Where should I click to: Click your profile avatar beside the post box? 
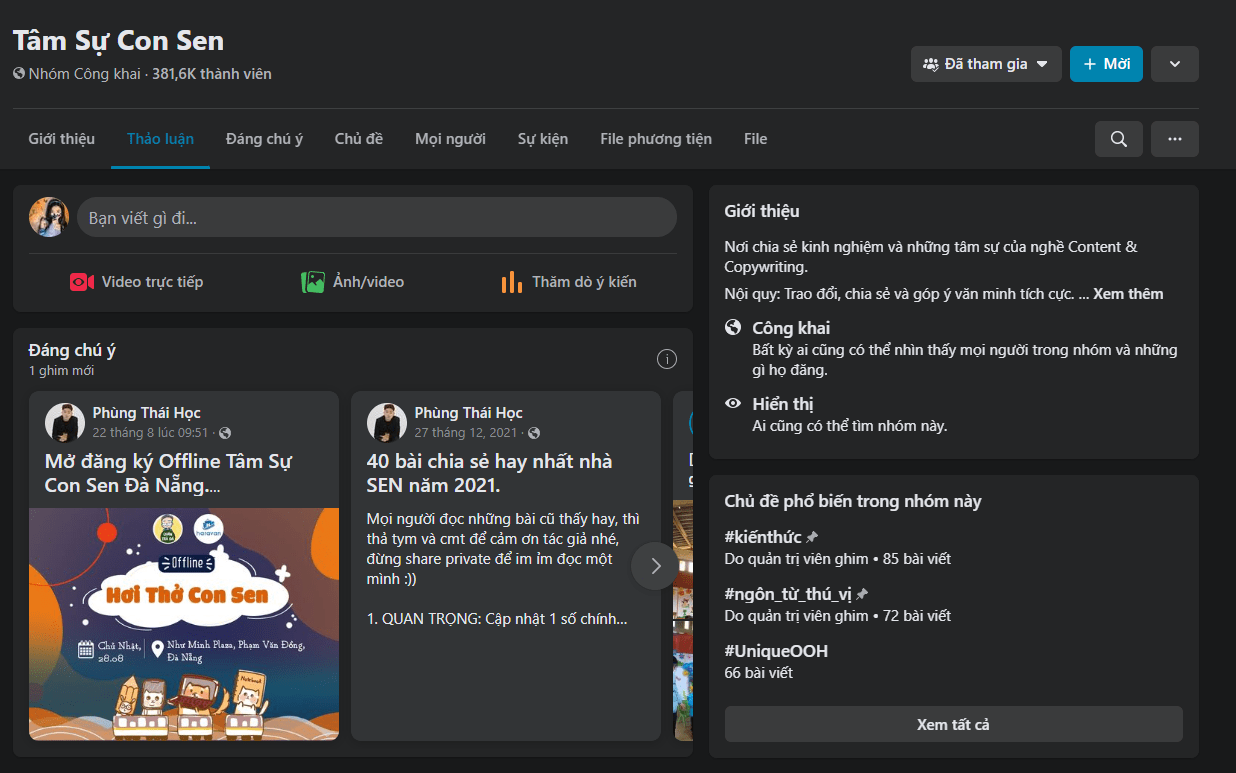click(x=49, y=217)
